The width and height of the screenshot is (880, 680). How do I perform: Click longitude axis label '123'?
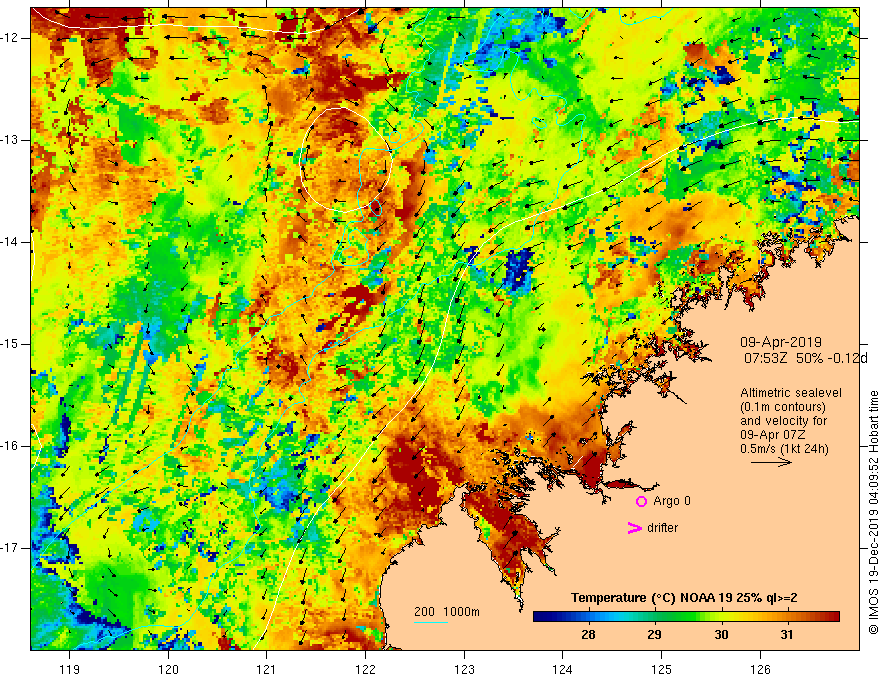[x=464, y=669]
